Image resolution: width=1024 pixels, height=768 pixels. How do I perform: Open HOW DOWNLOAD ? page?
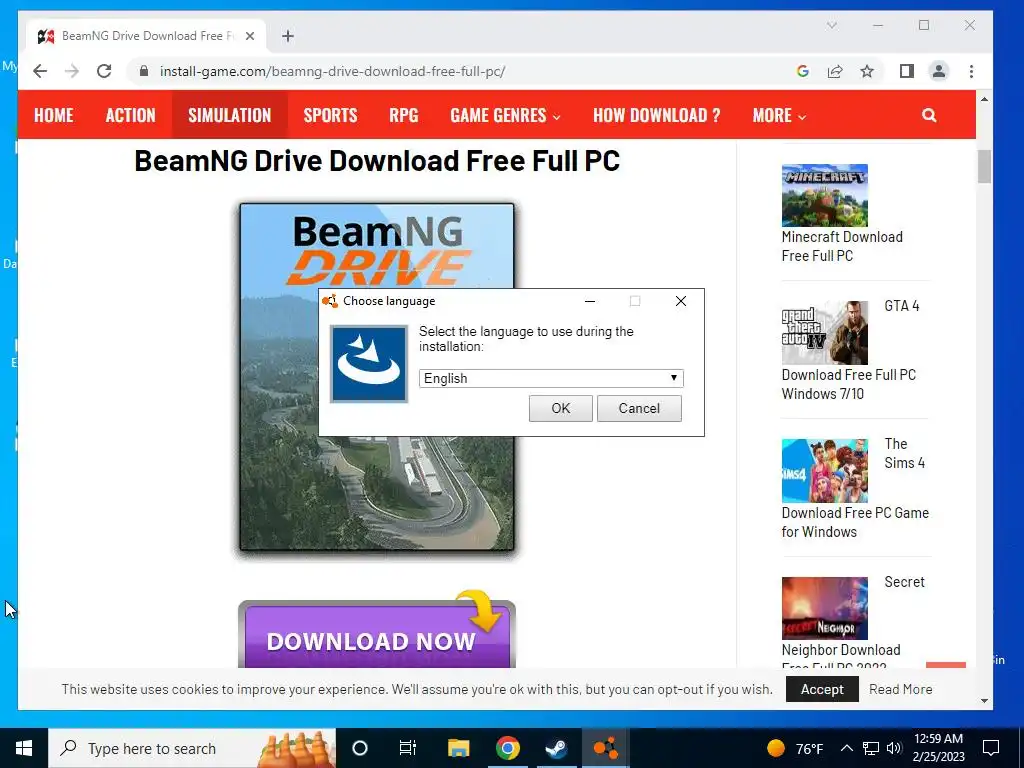[656, 115]
